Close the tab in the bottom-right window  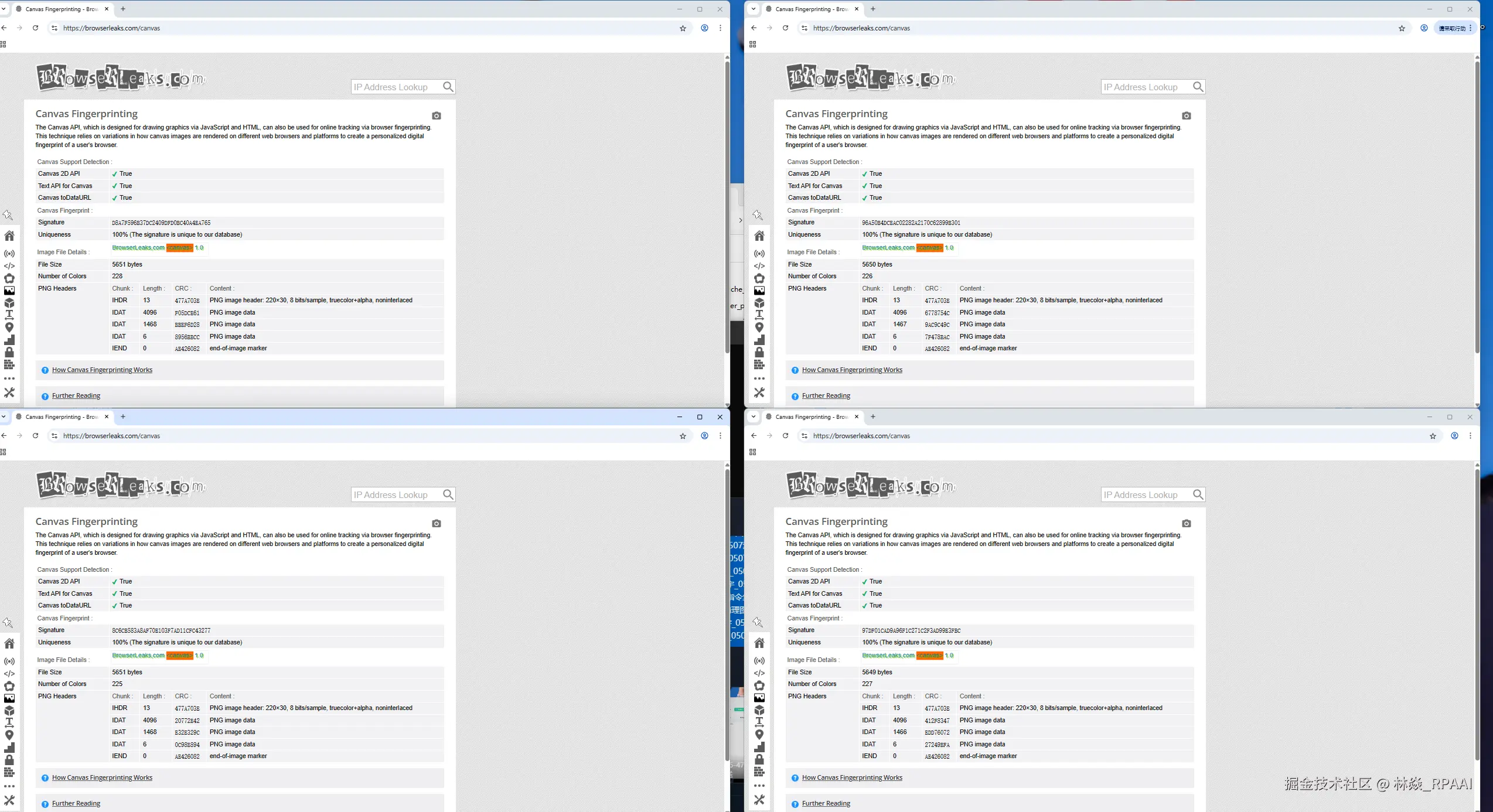coord(857,417)
